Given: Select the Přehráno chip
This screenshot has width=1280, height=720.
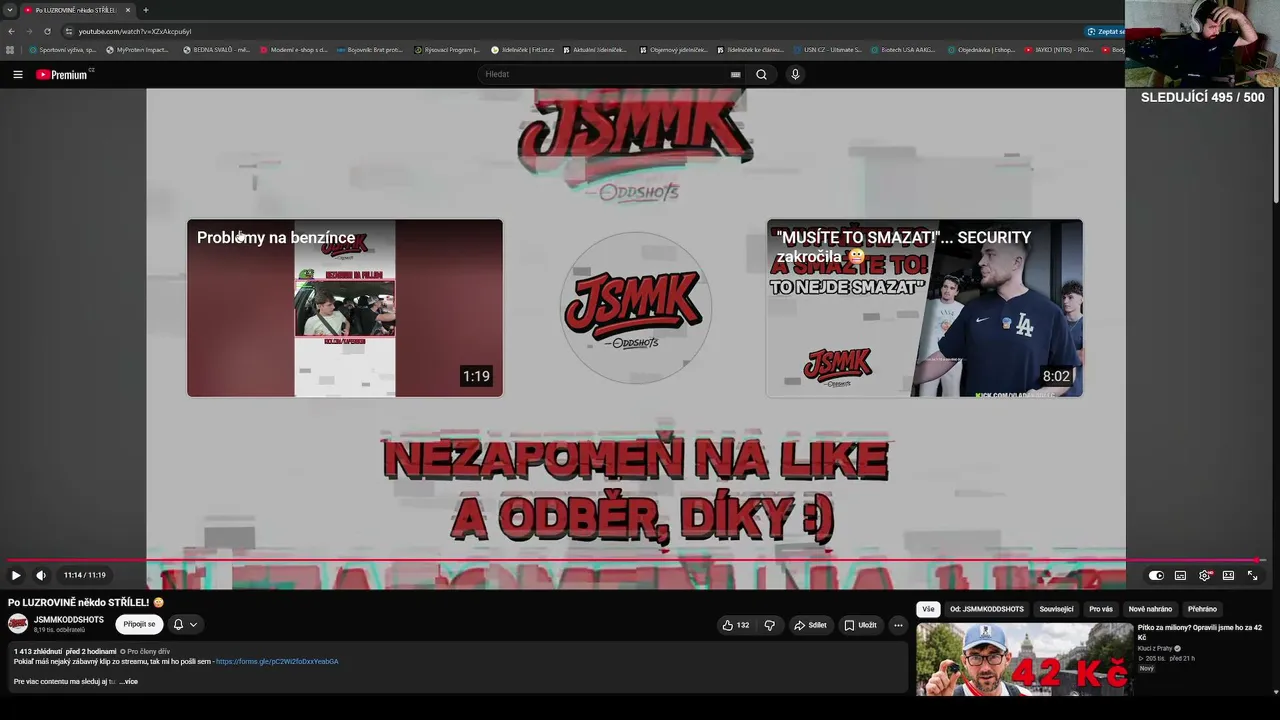Looking at the screenshot, I should coord(1202,609).
